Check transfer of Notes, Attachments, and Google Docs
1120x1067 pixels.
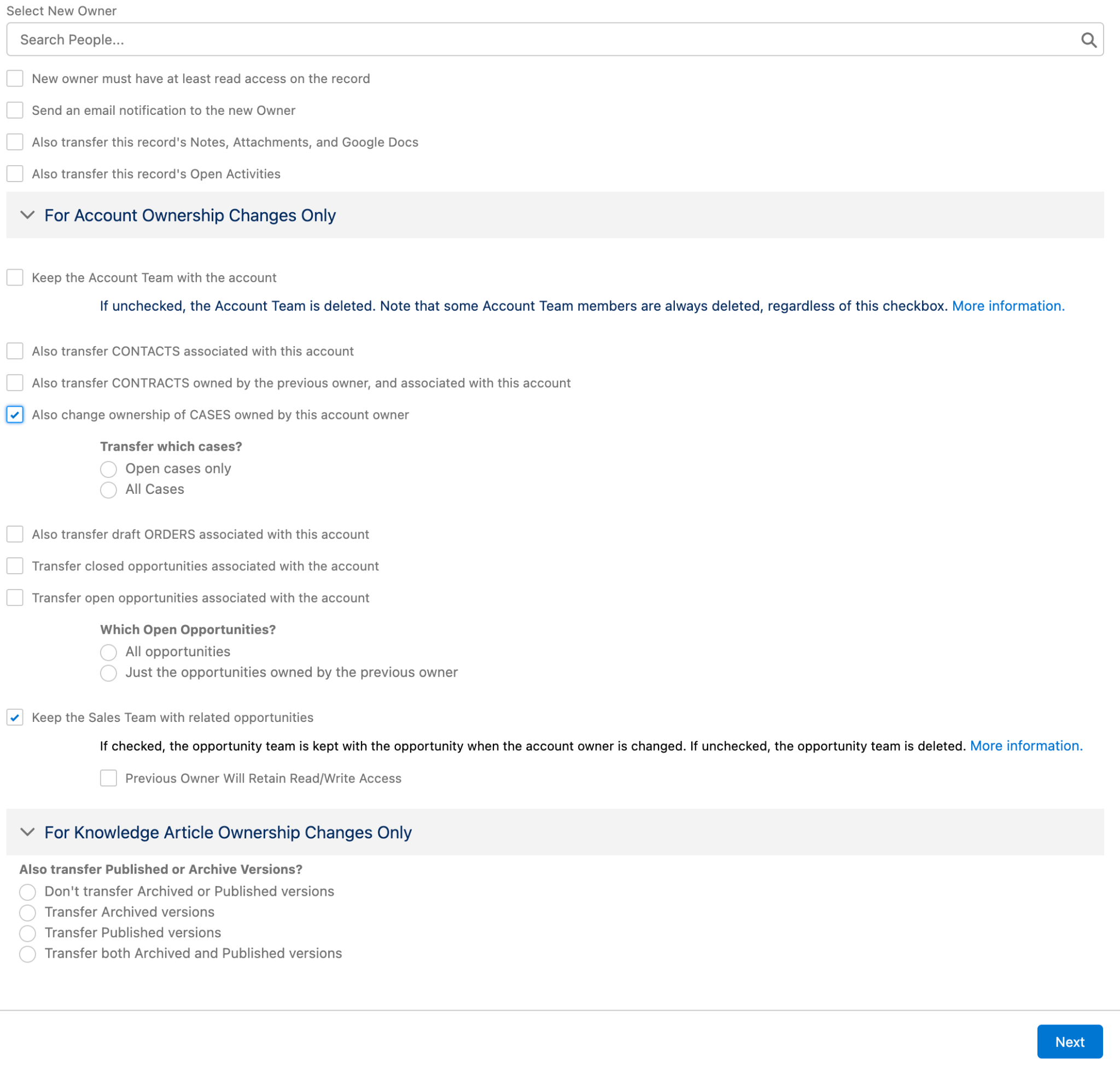[x=15, y=142]
